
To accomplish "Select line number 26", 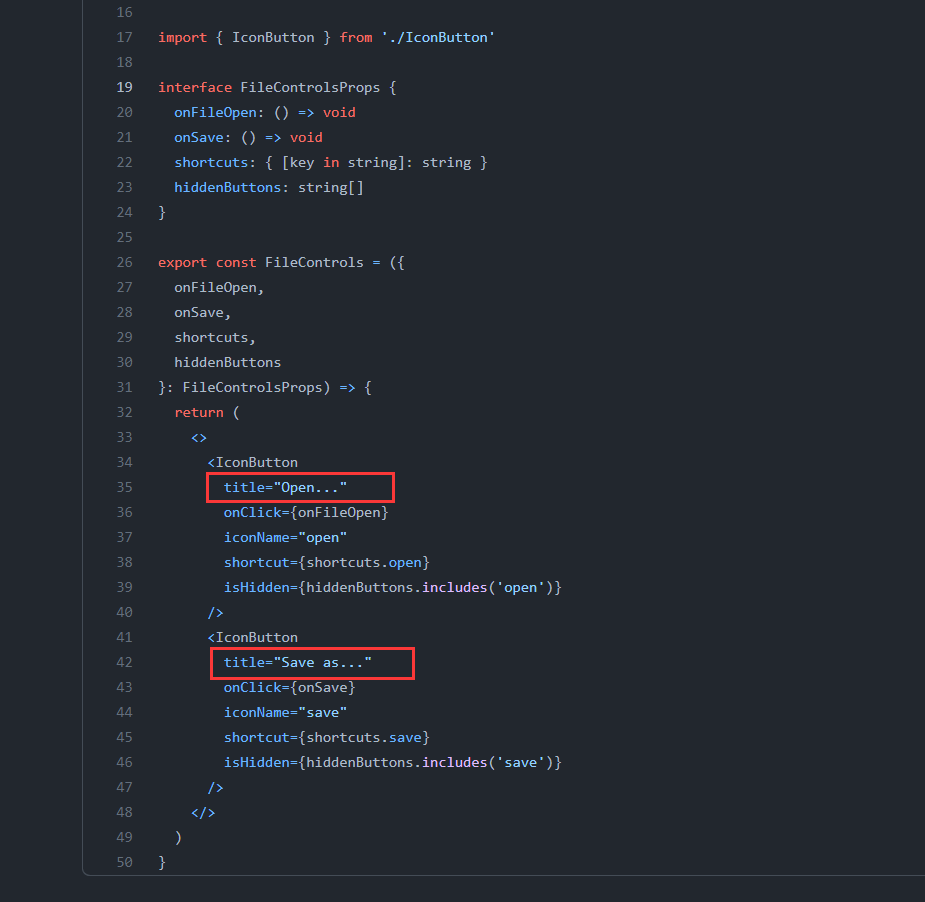I will click(x=124, y=262).
